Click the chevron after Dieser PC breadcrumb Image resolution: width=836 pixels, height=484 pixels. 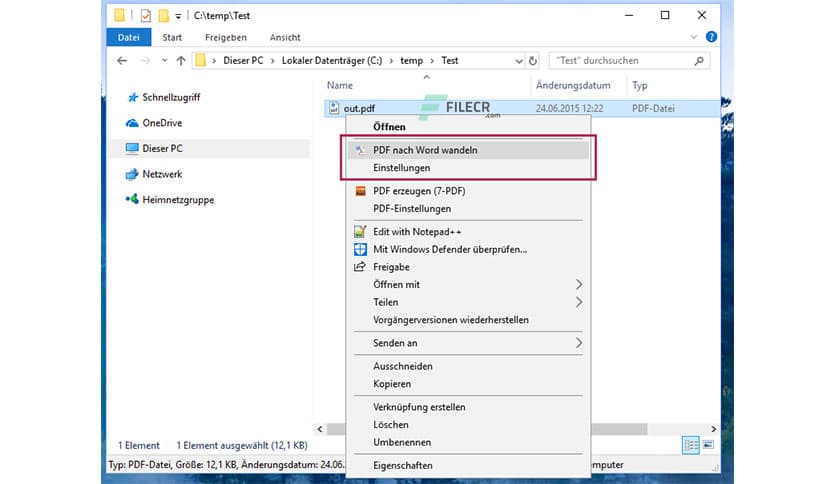(x=272, y=61)
